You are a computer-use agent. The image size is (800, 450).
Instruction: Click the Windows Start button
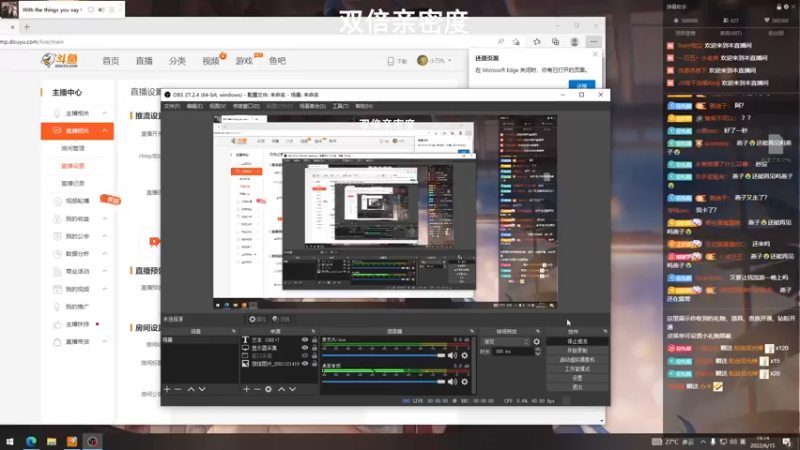tap(10, 441)
